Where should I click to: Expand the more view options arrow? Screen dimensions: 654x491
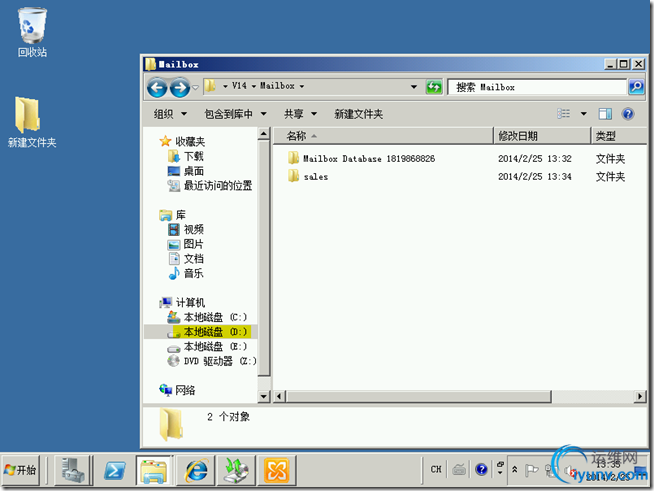point(584,113)
